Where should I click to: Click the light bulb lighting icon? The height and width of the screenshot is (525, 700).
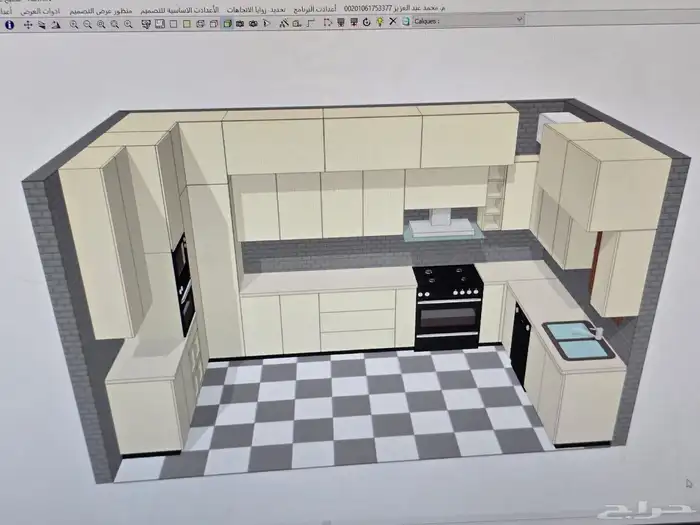[x=380, y=23]
